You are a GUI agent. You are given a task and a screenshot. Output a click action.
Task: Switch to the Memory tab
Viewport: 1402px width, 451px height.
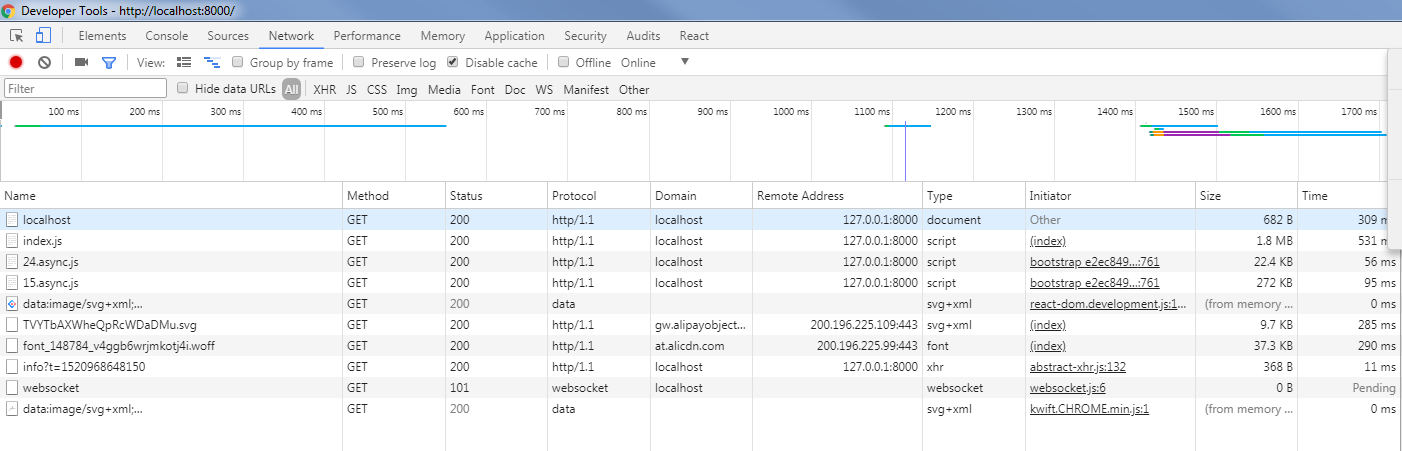[x=443, y=36]
